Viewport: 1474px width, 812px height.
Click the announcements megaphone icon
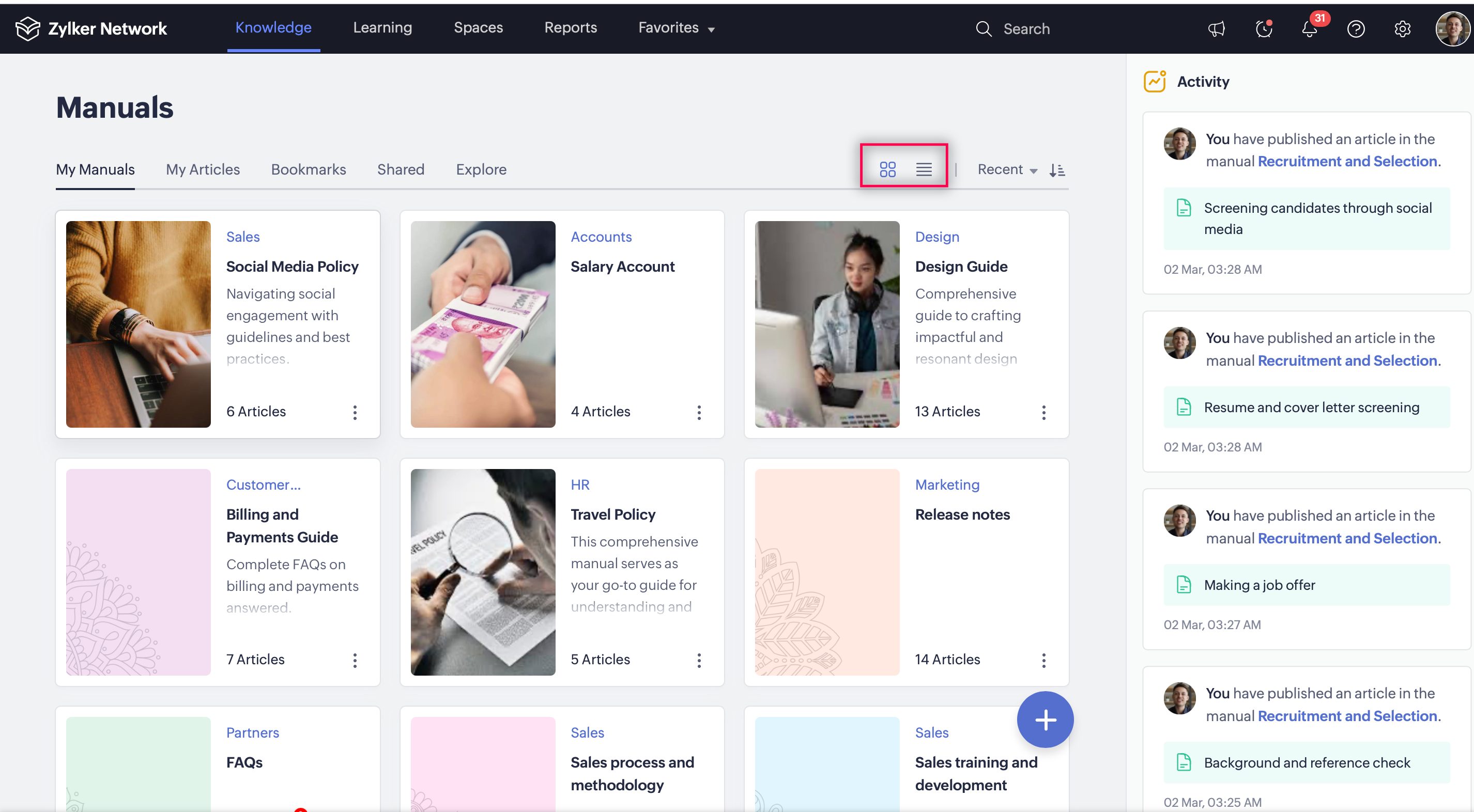tap(1216, 28)
